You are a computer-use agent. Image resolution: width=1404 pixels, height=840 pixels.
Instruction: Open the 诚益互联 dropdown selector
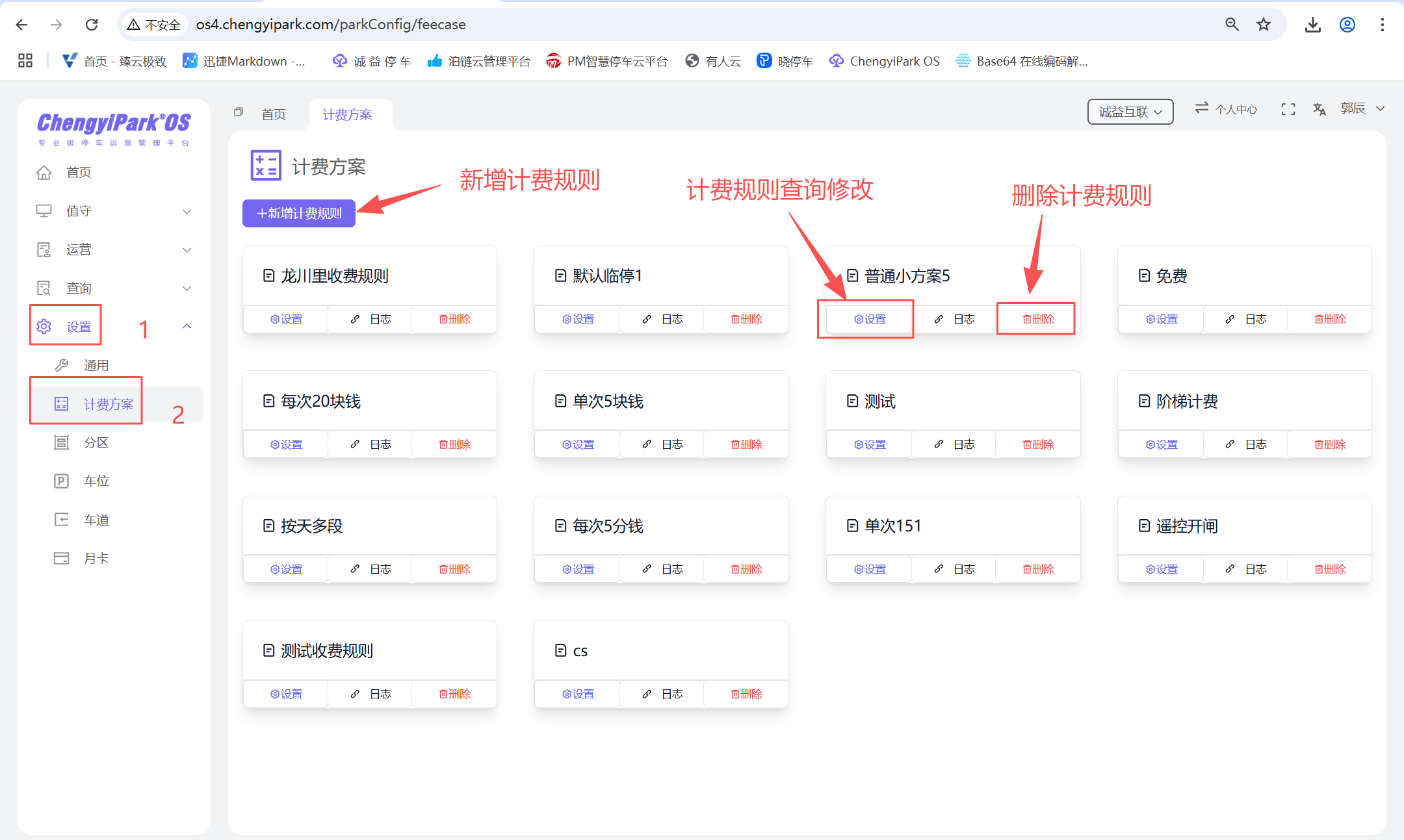1130,111
